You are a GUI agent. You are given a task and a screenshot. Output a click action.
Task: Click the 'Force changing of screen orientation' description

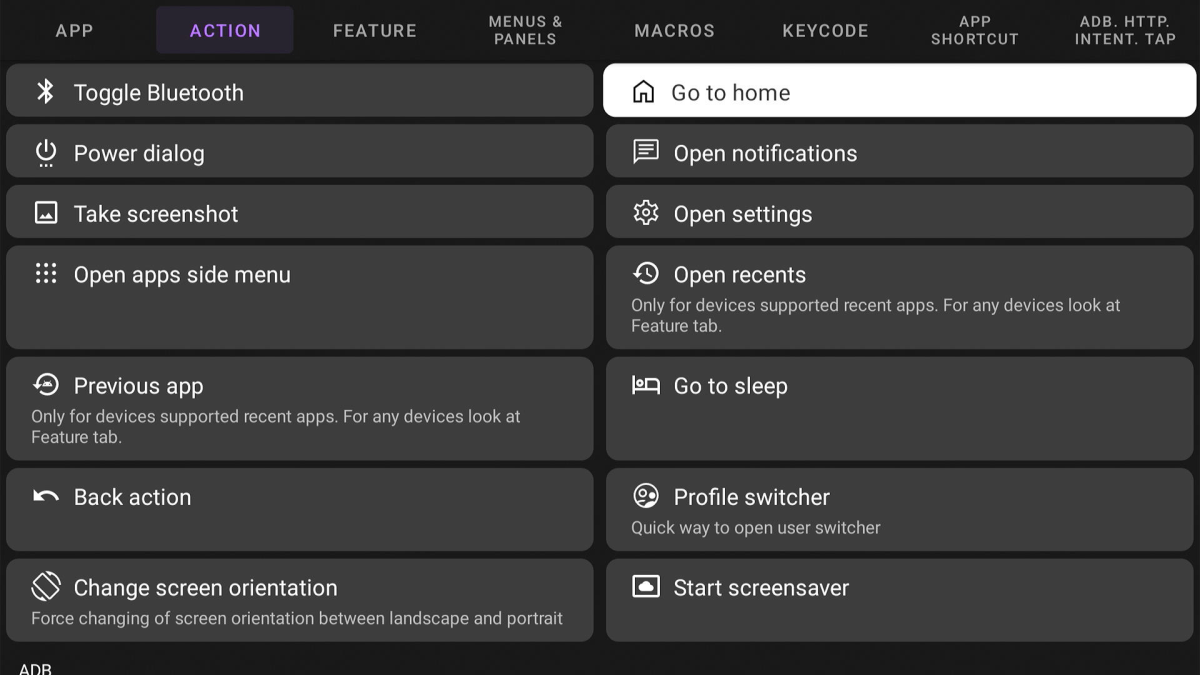pyautogui.click(x=297, y=618)
